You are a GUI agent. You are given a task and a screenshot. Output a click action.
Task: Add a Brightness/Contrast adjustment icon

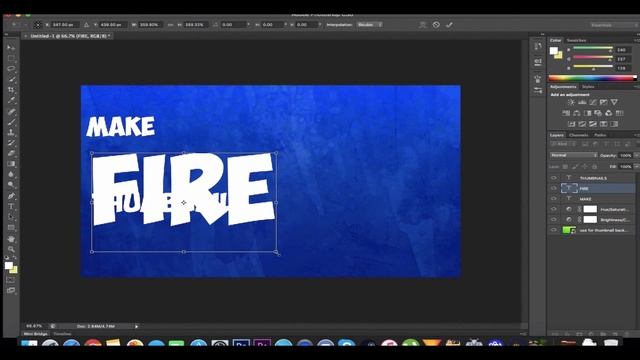point(571,102)
